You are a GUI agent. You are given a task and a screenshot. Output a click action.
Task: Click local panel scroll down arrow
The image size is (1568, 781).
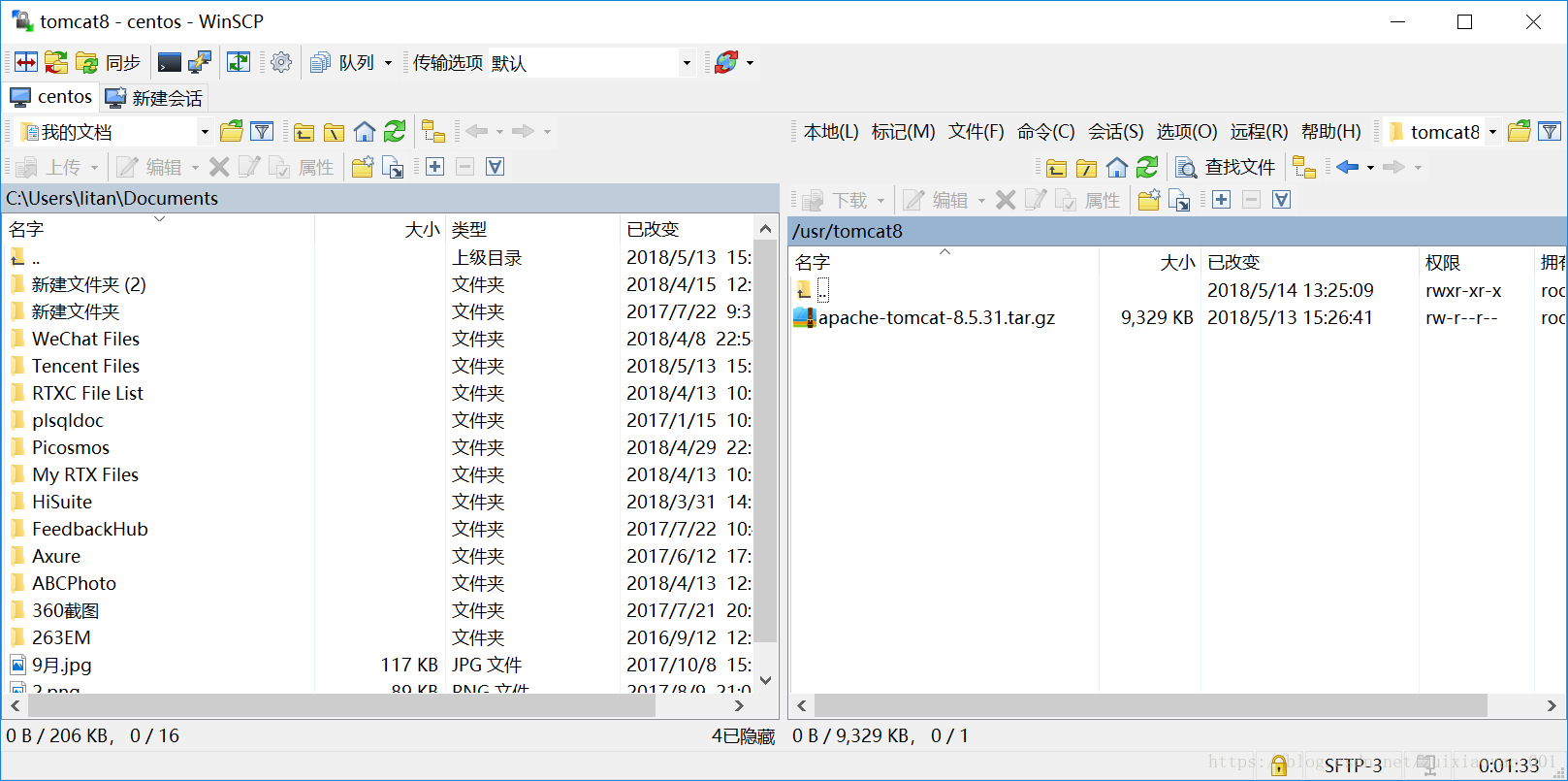(x=766, y=680)
